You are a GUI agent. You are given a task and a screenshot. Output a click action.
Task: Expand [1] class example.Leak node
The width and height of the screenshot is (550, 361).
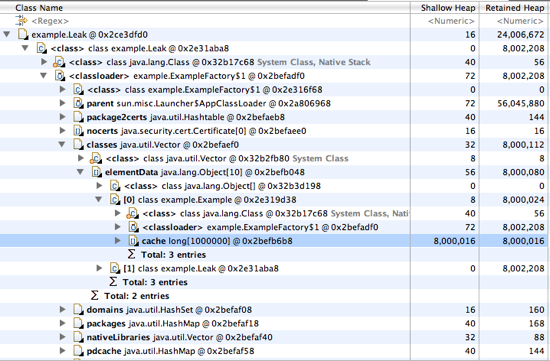coord(99,268)
